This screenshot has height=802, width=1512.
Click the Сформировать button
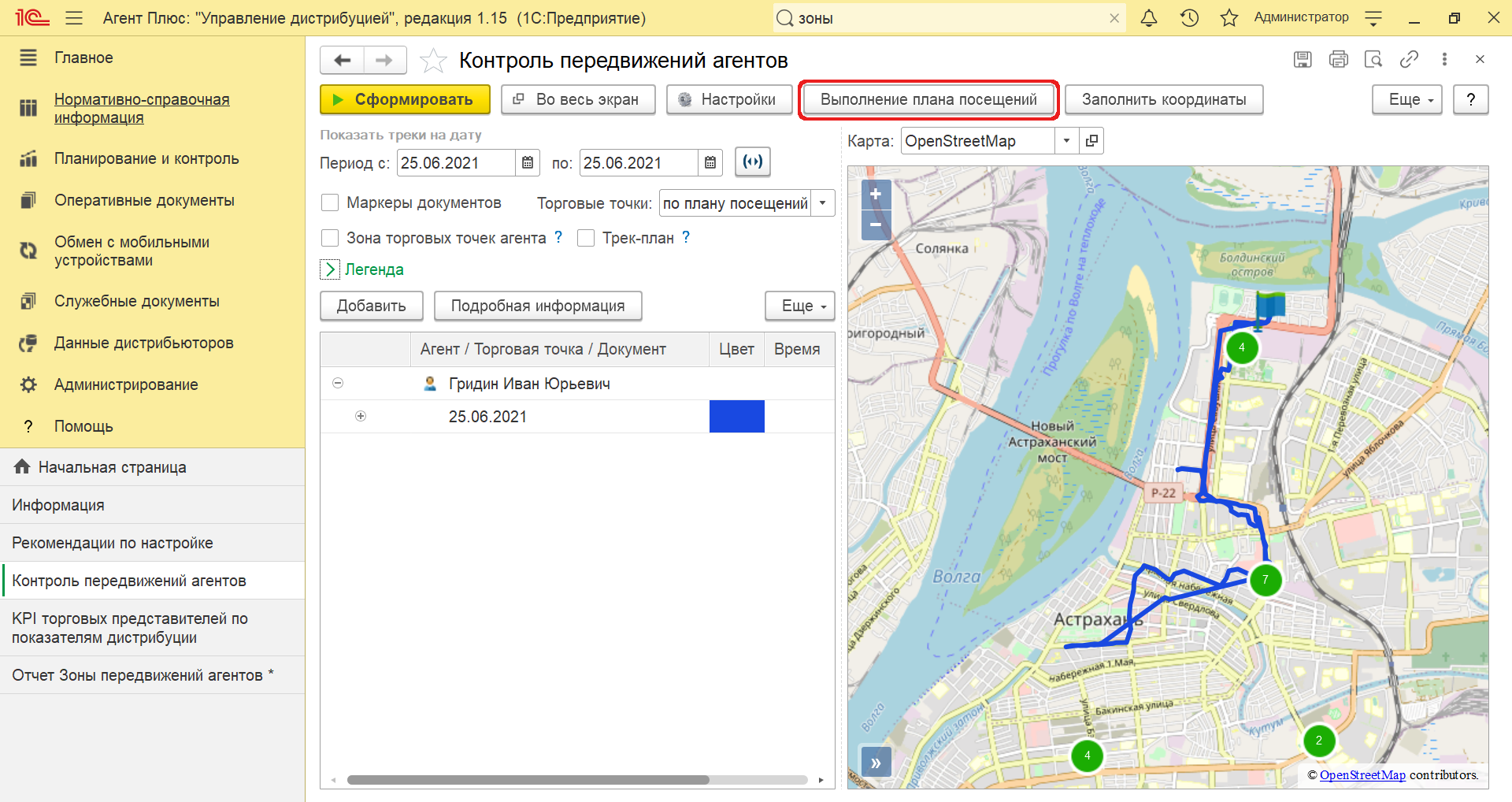(x=405, y=100)
